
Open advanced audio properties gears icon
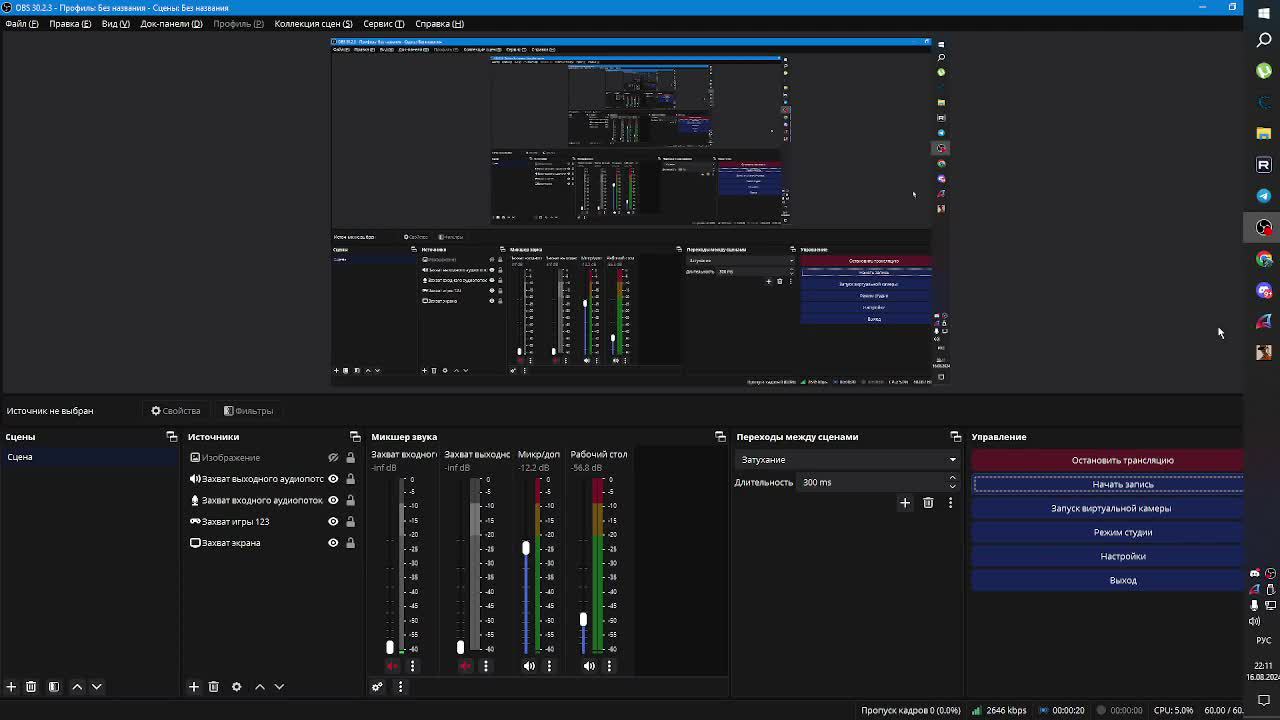pos(377,687)
